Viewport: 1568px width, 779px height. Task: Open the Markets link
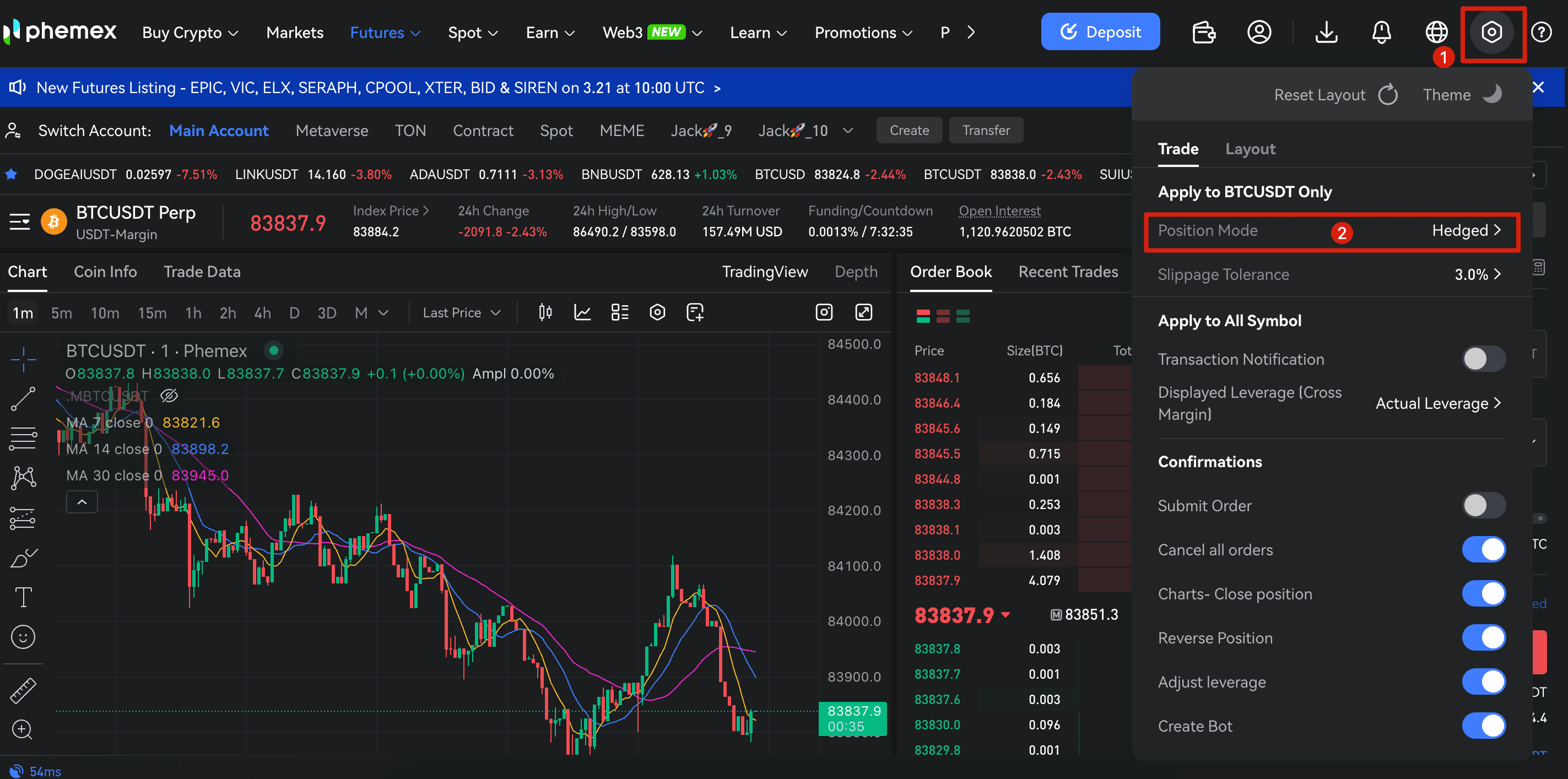click(295, 33)
